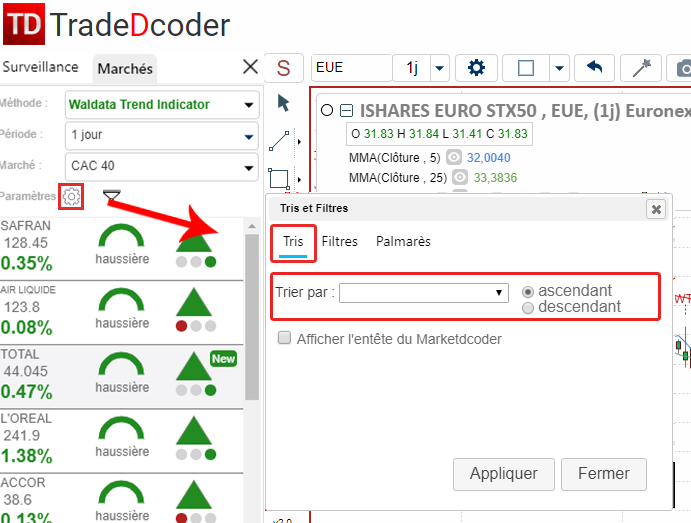The image size is (691, 523).
Task: Click the red S symbol button
Action: 283,68
